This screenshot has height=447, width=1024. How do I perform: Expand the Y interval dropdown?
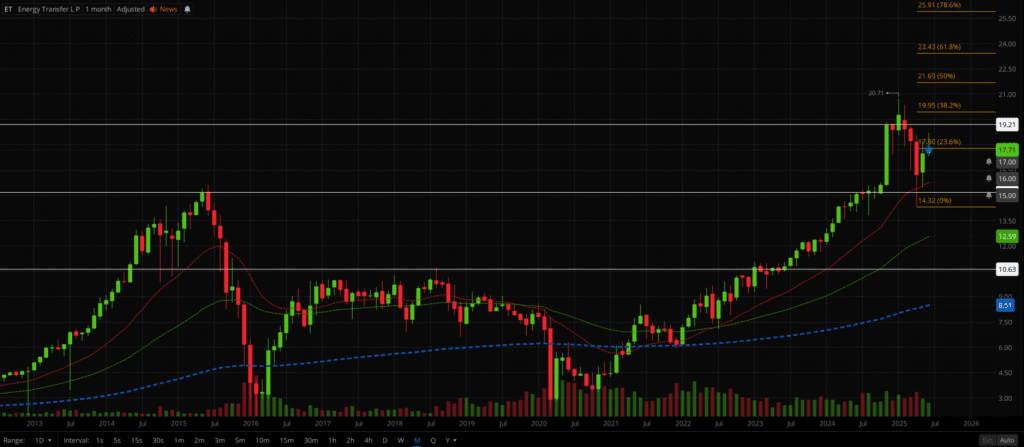[x=450, y=440]
